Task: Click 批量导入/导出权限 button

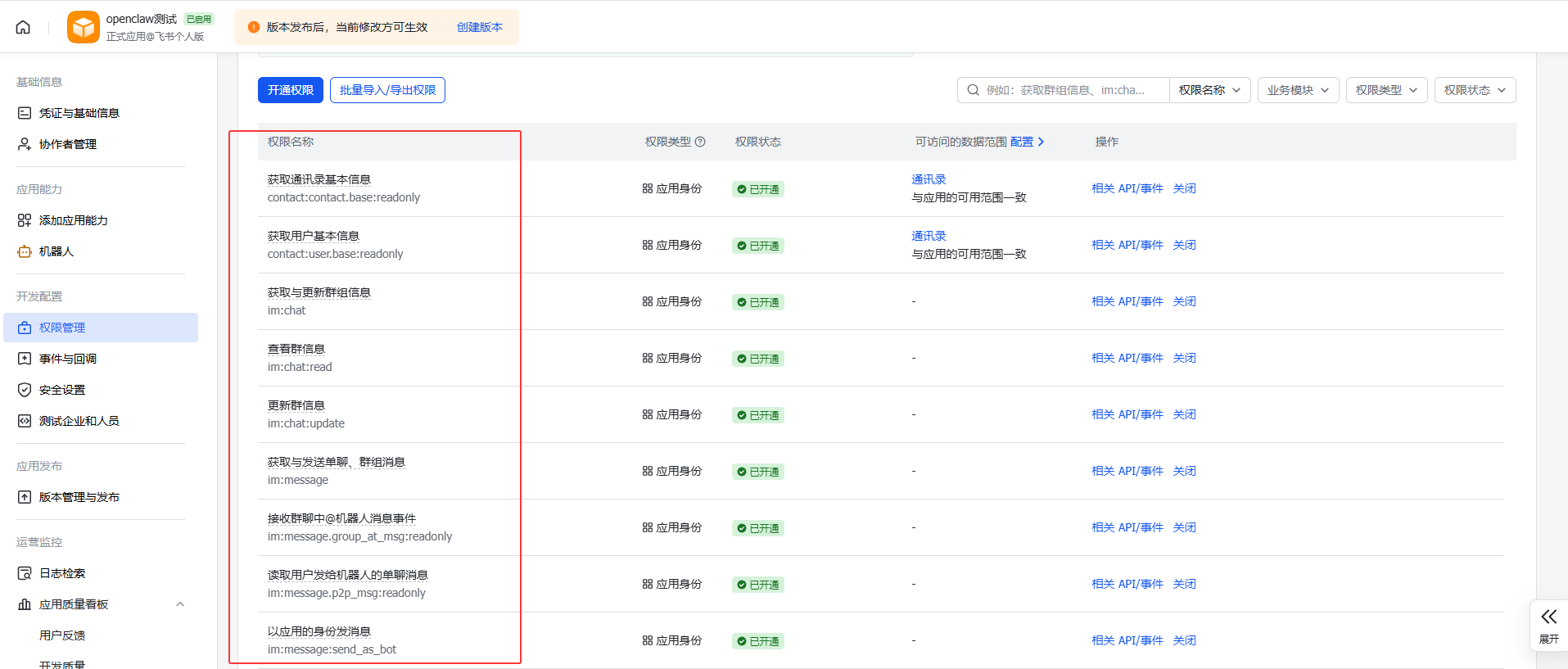Action: [x=387, y=90]
